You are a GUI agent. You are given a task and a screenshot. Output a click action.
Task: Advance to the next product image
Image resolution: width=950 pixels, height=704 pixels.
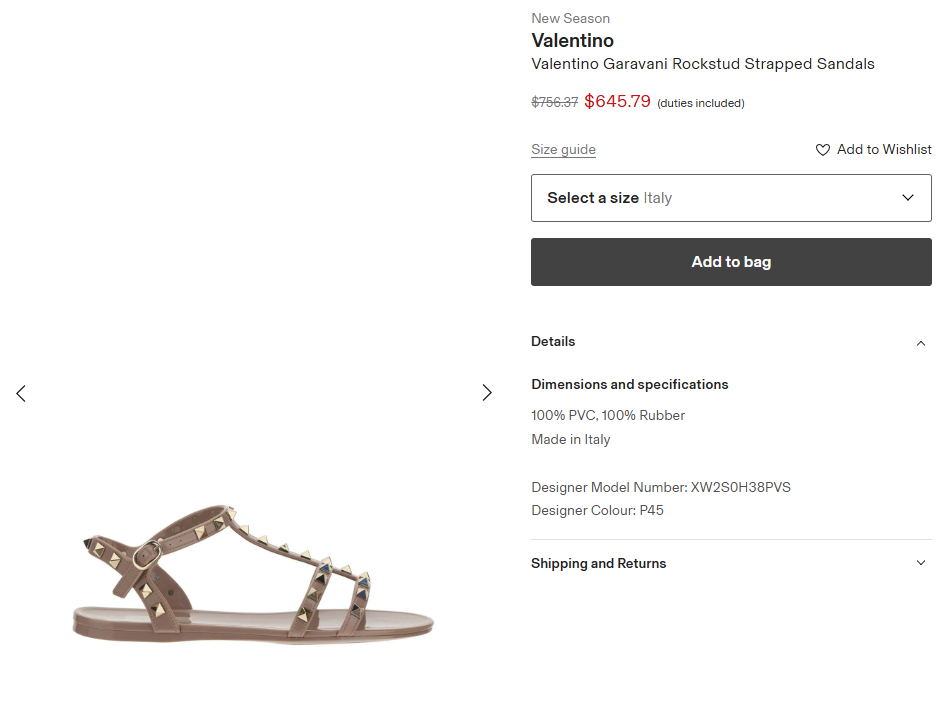(x=487, y=393)
